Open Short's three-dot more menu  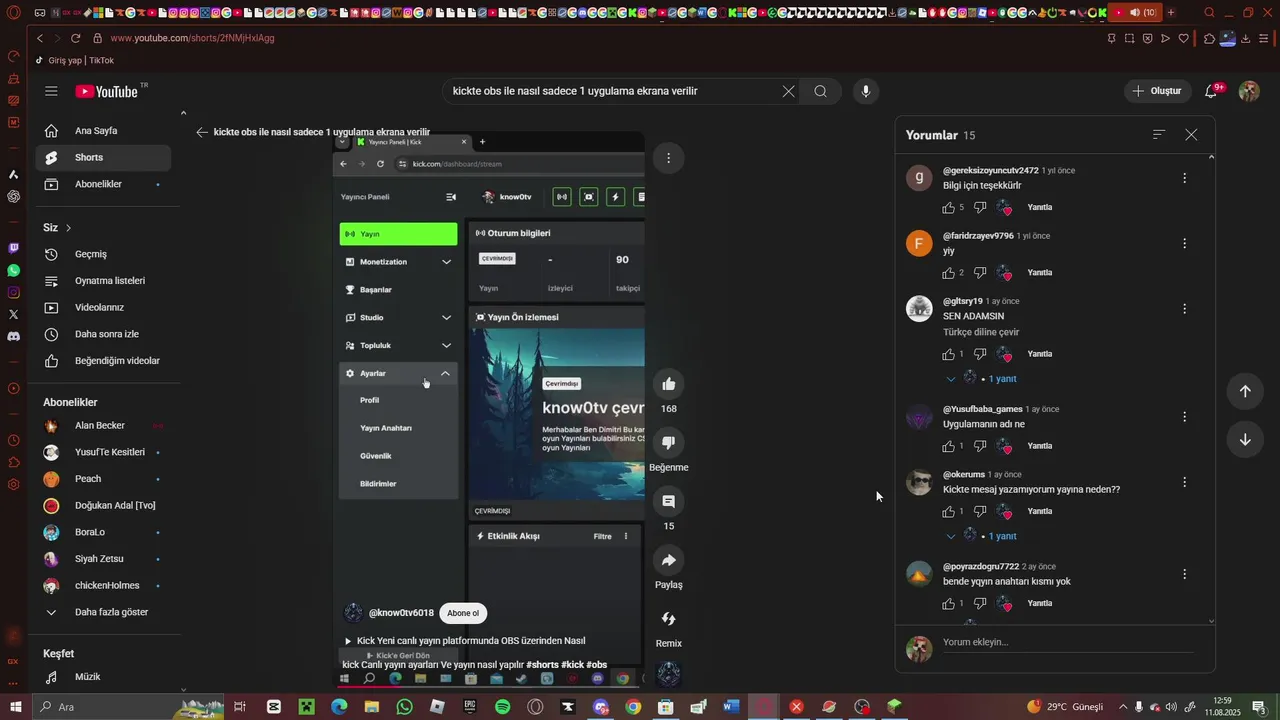[x=668, y=157]
